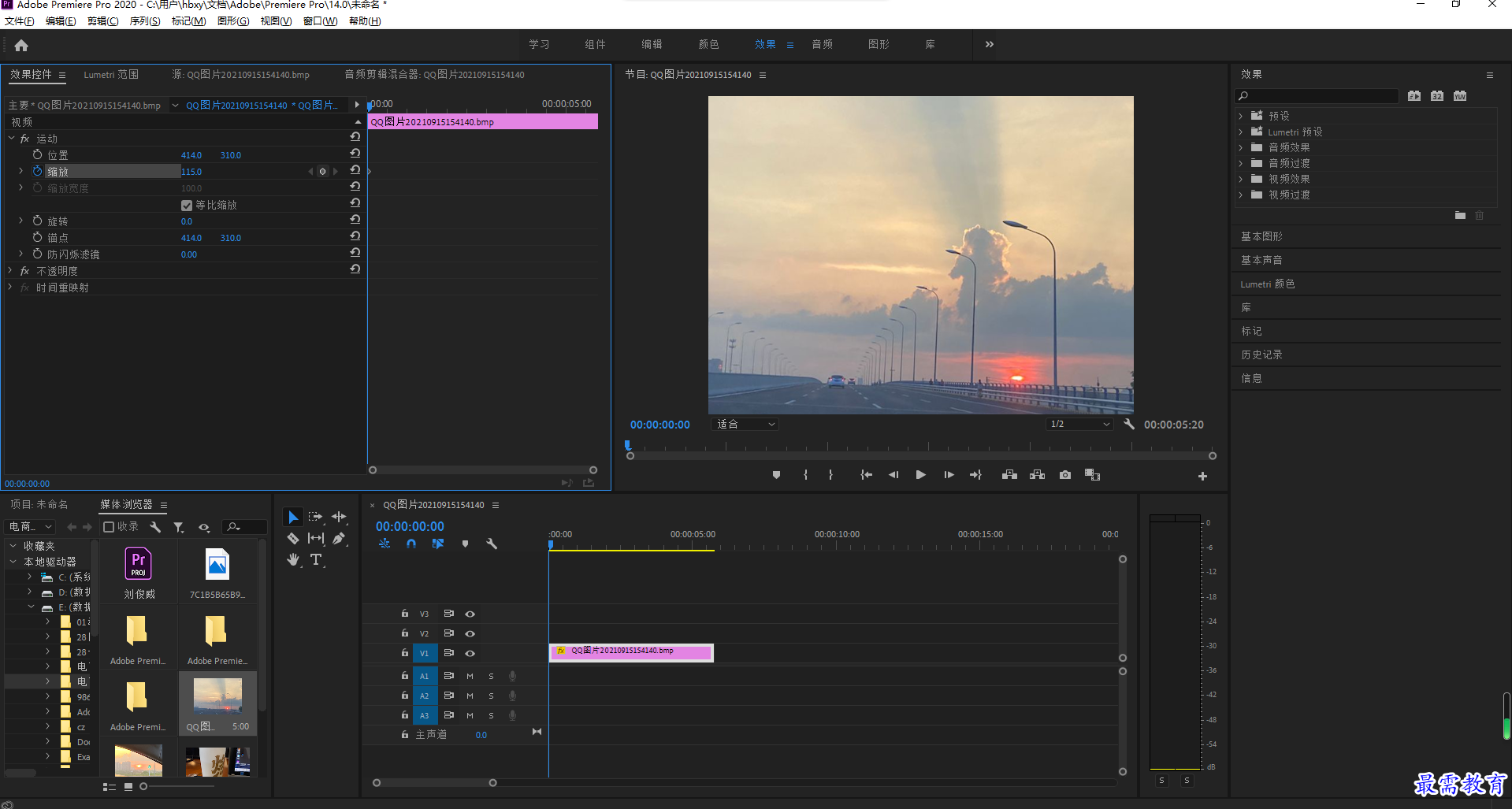Step back one frame in program monitor
The width and height of the screenshot is (1512, 809).
click(x=893, y=475)
